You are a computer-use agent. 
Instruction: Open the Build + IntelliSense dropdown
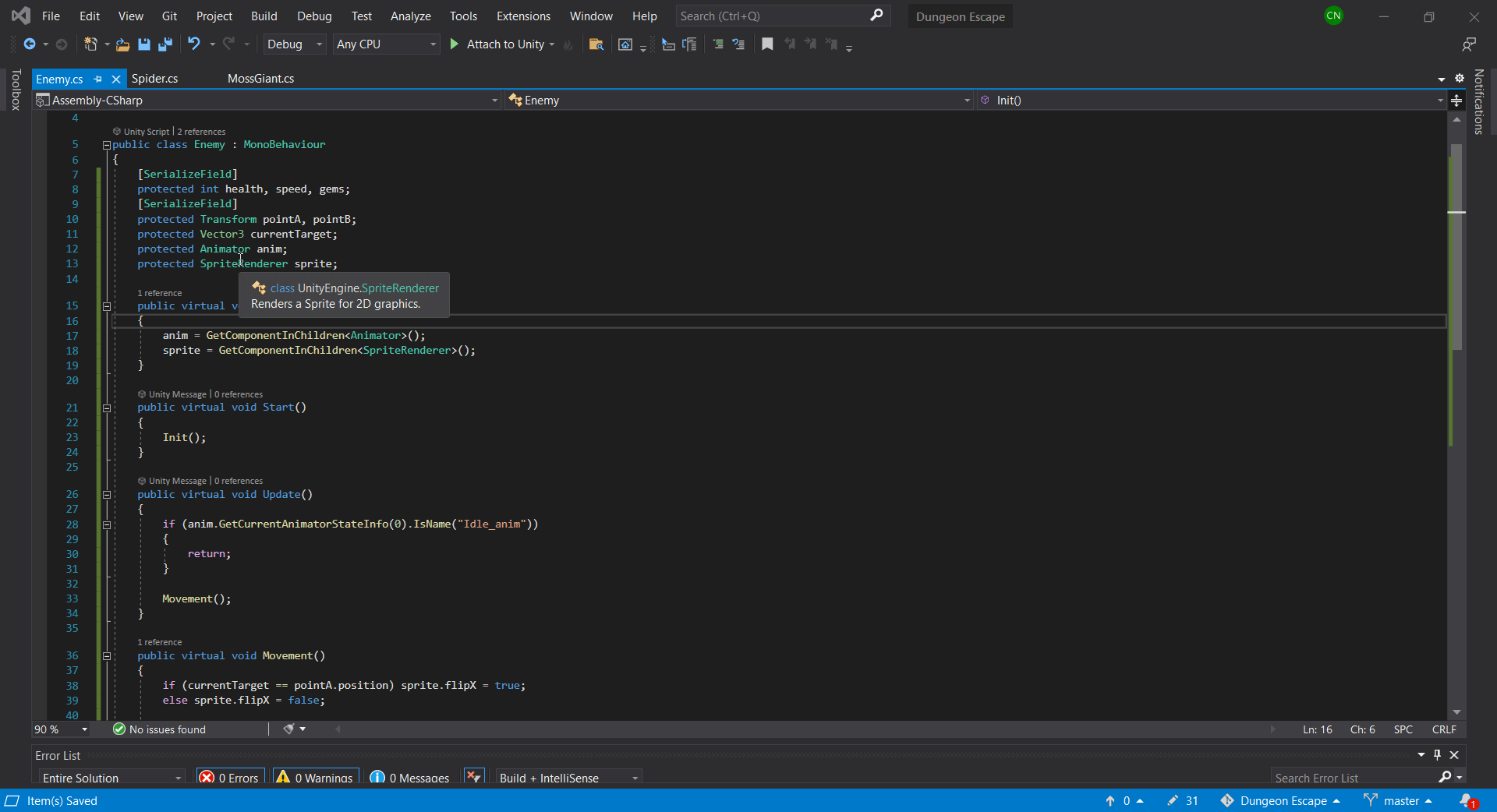click(x=568, y=778)
